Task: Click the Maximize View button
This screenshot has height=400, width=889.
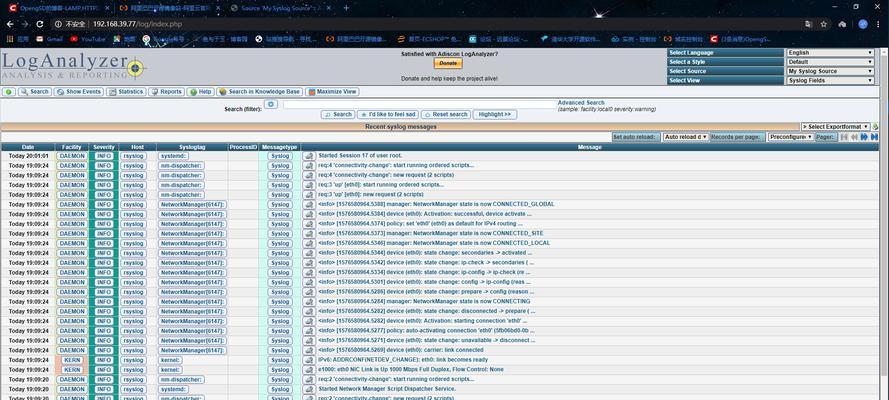Action: [332, 92]
